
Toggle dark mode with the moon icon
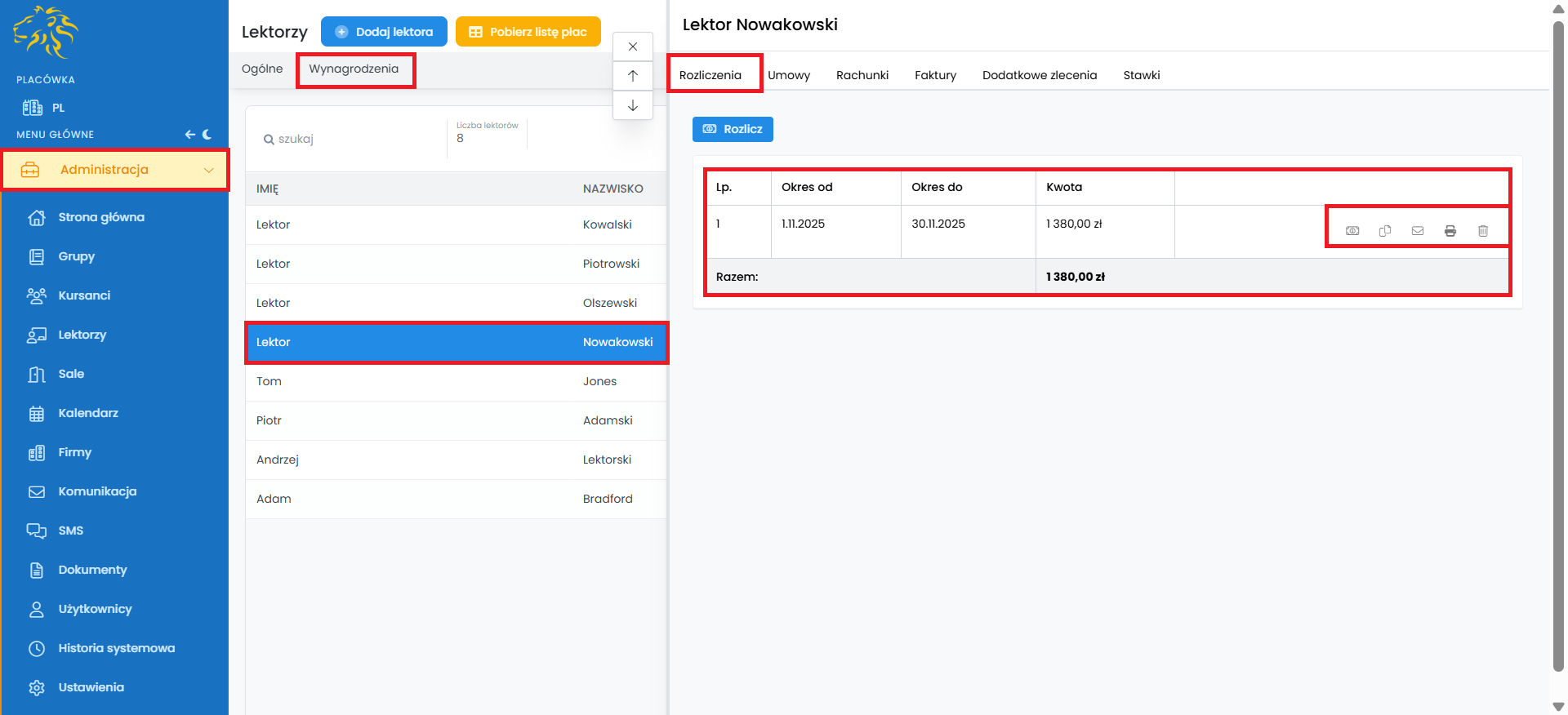[x=207, y=135]
